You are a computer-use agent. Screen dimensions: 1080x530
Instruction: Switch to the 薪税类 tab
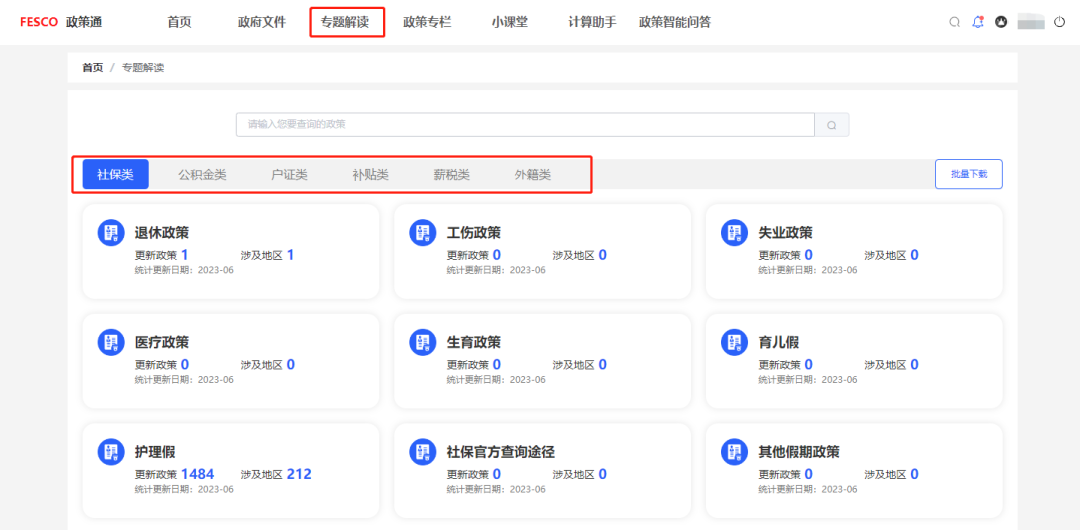(452, 175)
